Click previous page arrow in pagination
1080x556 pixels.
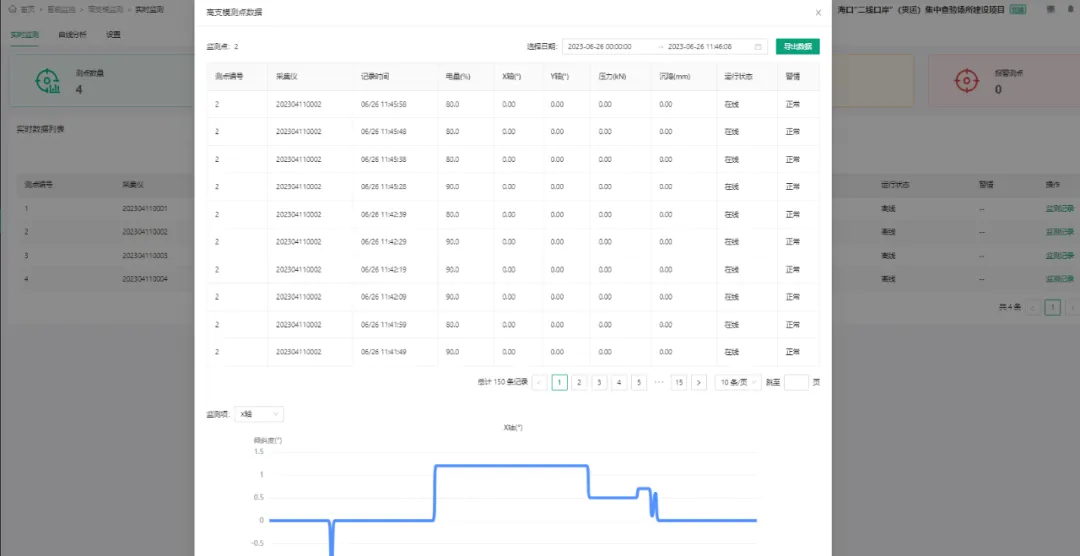[540, 382]
